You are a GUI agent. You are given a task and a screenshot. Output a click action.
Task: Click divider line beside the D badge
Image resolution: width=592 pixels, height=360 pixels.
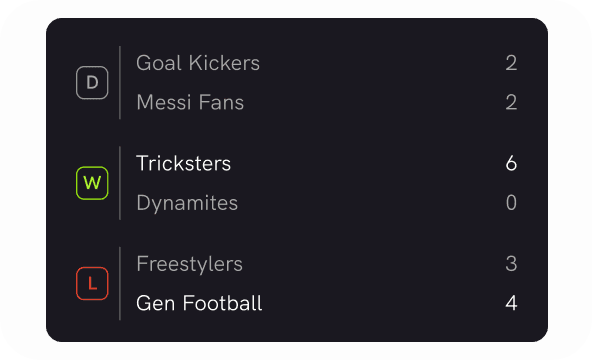(x=120, y=83)
